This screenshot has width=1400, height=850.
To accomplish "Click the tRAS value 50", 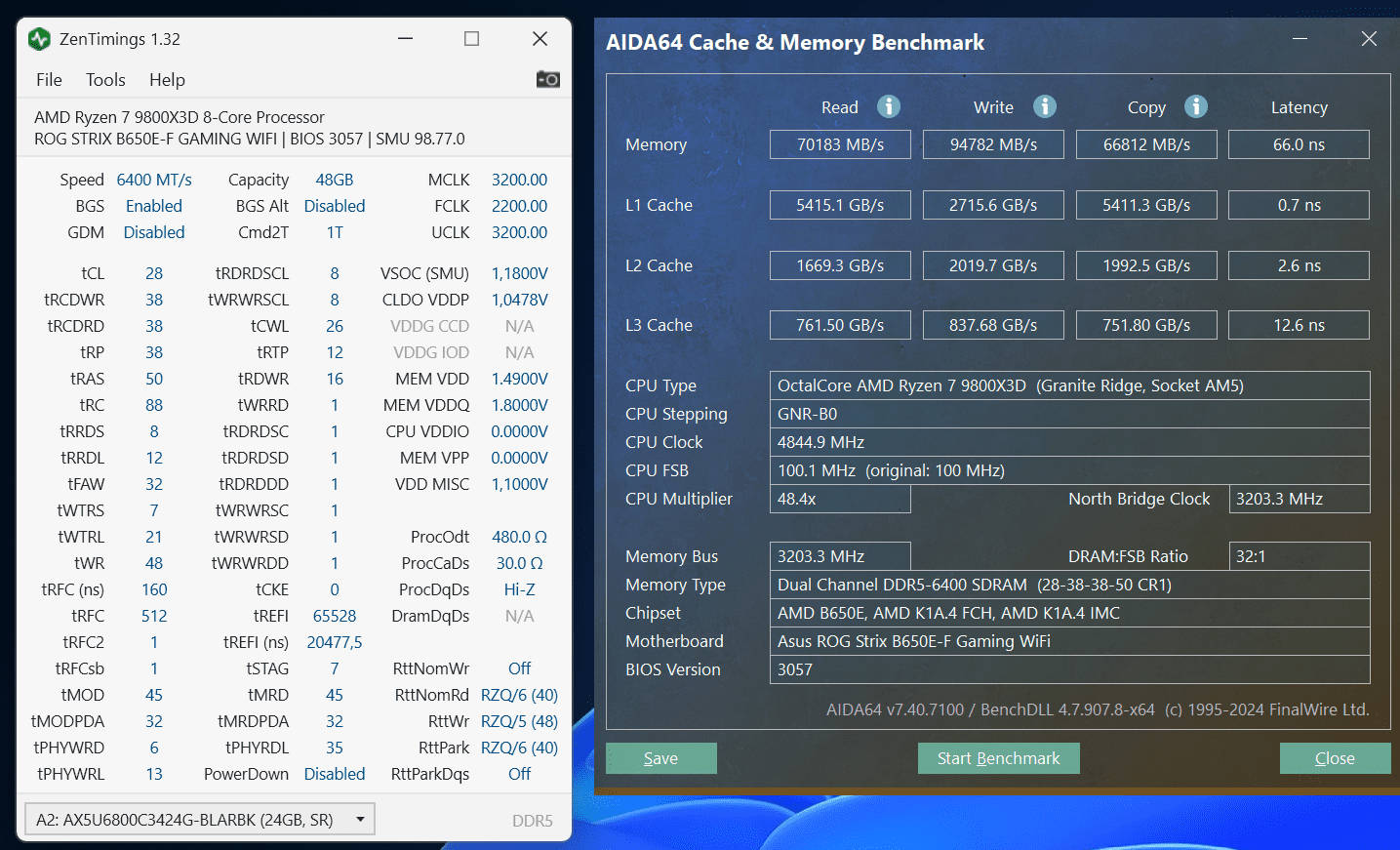I will point(154,379).
